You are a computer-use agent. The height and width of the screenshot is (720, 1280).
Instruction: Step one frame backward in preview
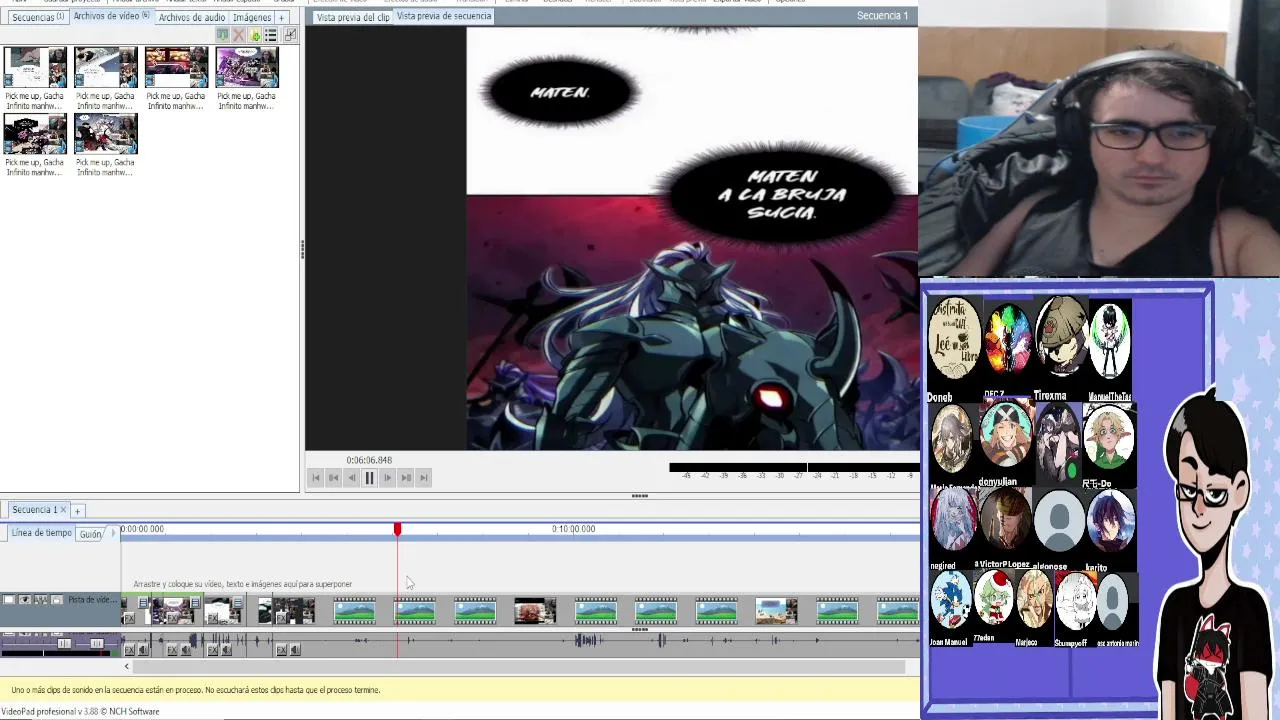[351, 478]
